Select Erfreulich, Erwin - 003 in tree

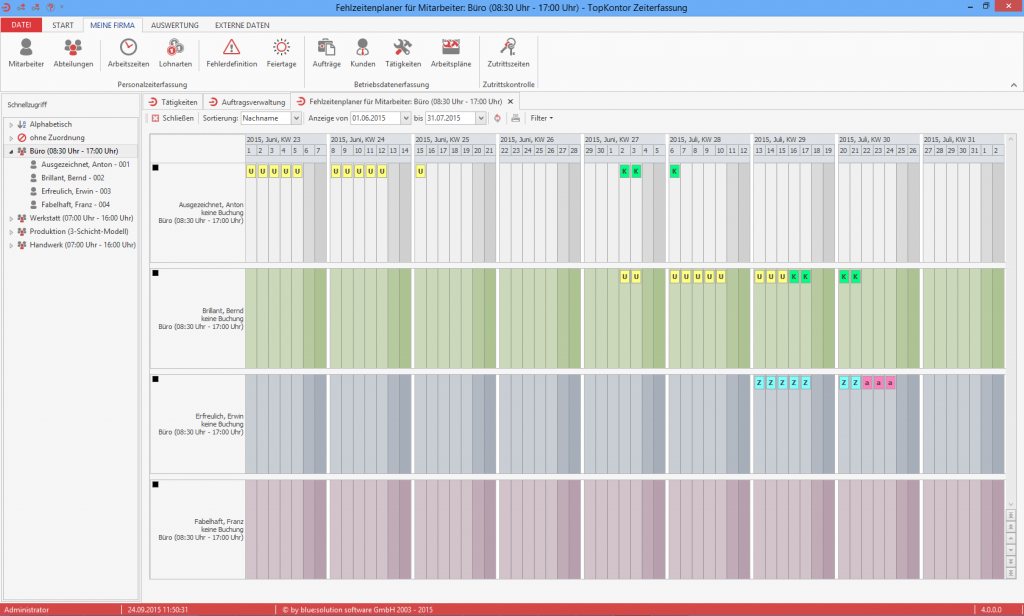[76, 191]
